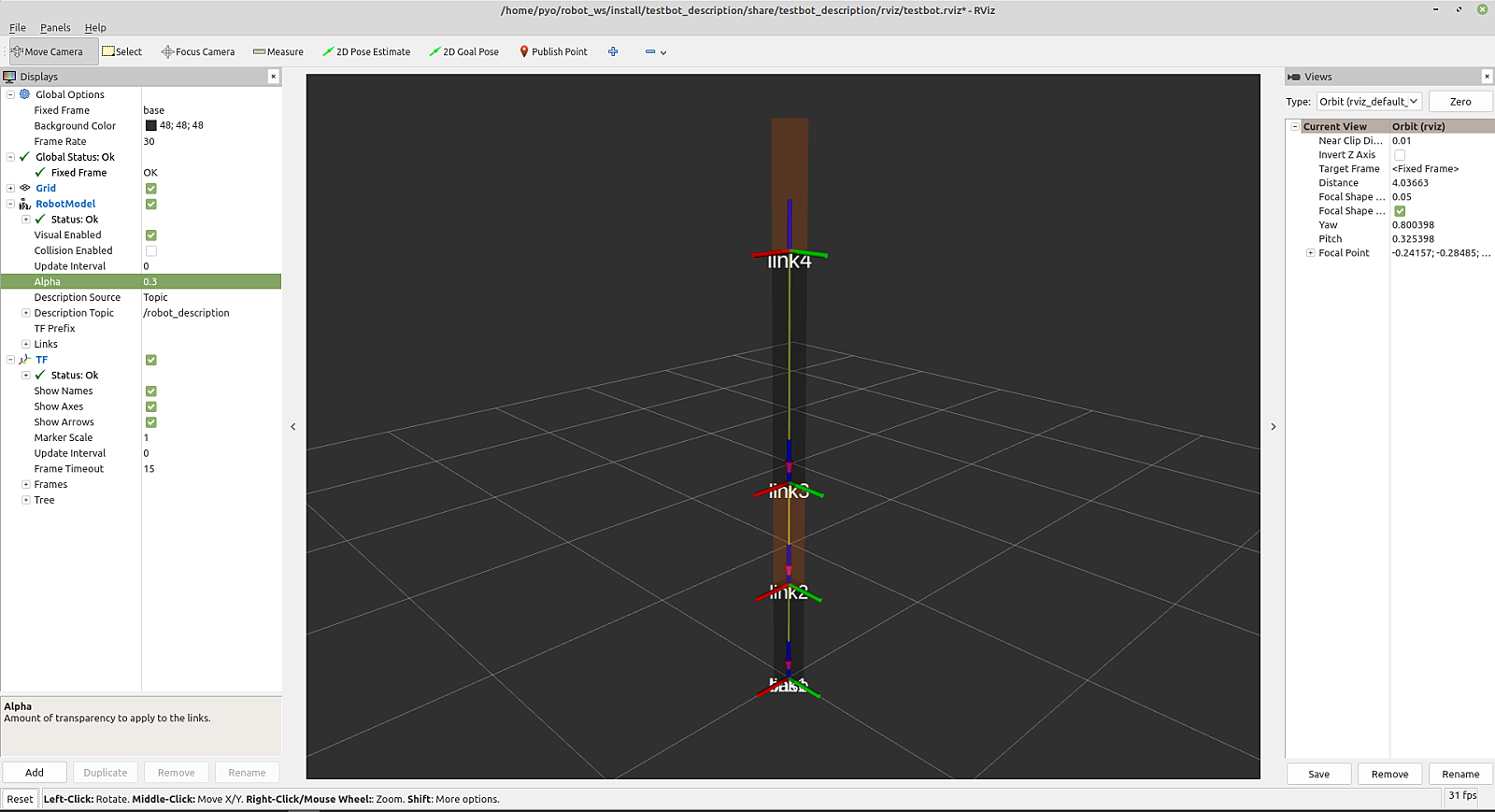1495x812 pixels.
Task: Pick the Measure tool
Action: pyautogui.click(x=278, y=52)
